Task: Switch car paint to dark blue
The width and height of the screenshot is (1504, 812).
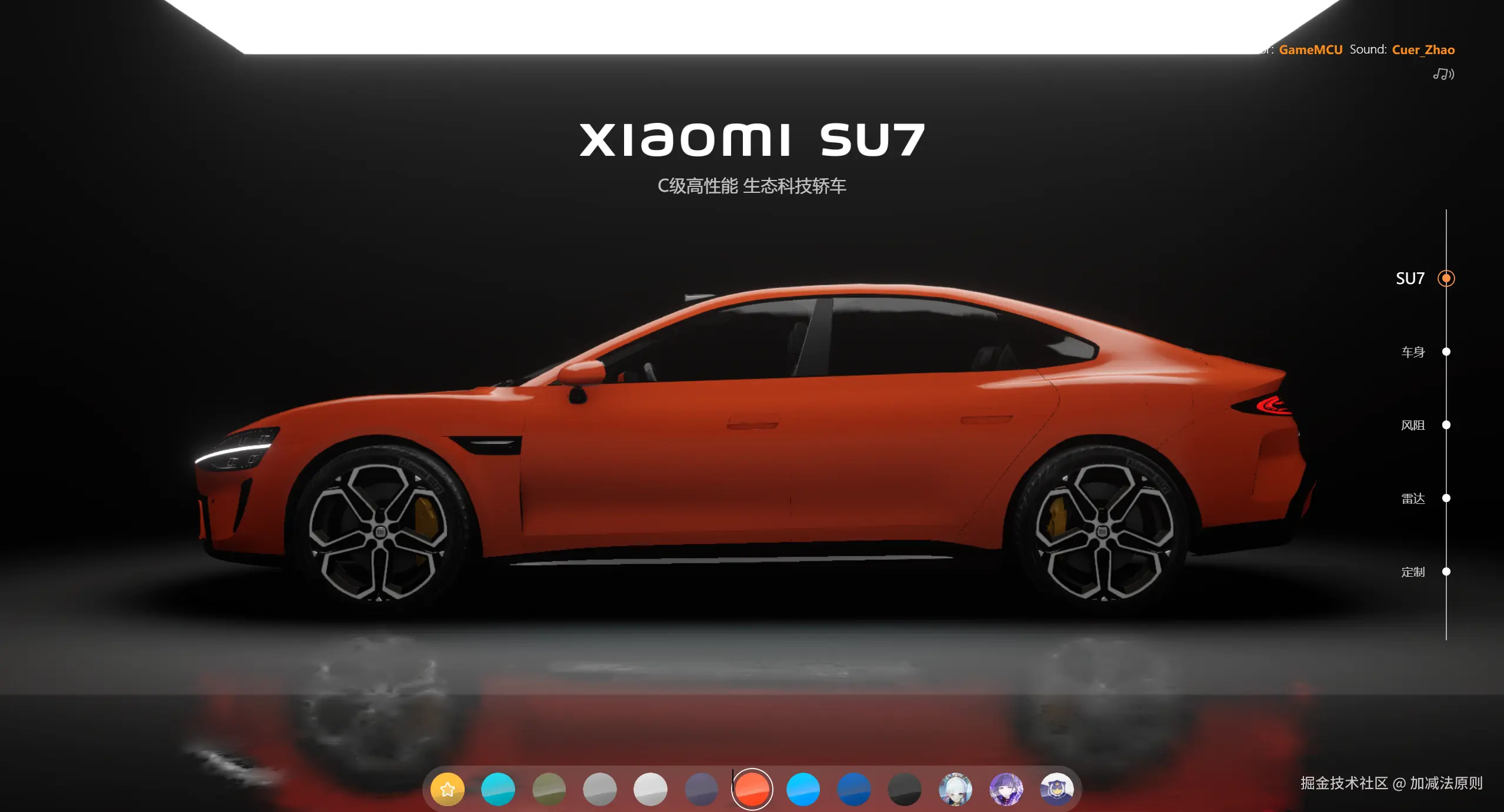Action: click(853, 788)
